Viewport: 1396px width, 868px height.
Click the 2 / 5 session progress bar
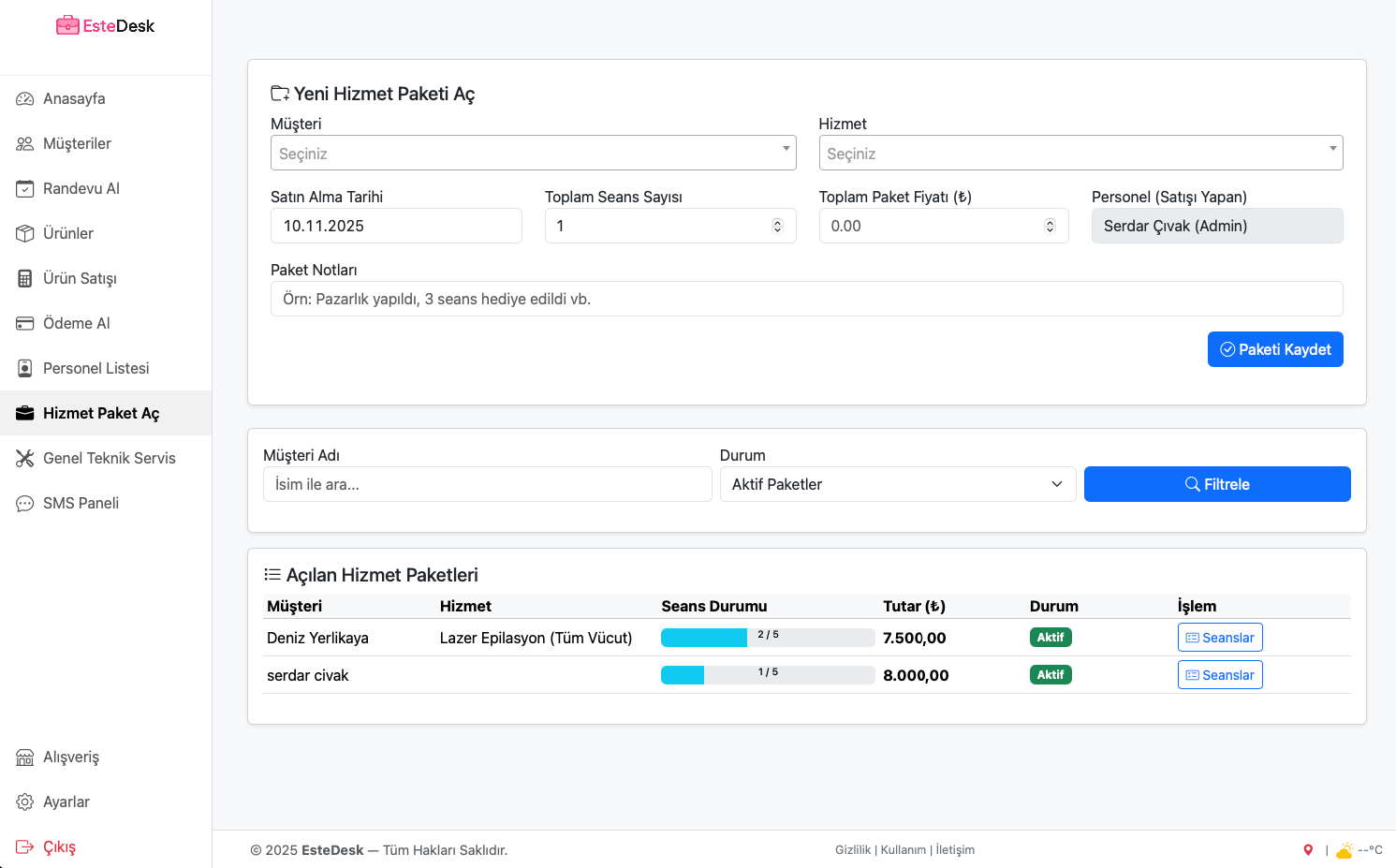click(x=767, y=638)
